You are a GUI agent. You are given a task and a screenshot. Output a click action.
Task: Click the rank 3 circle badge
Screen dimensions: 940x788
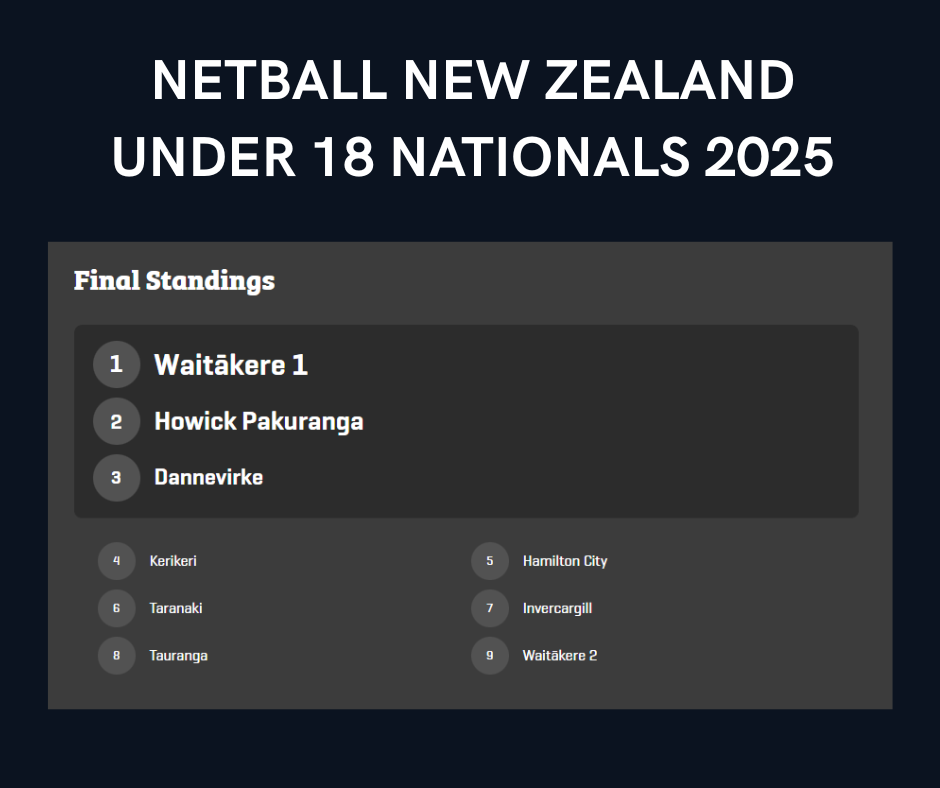tap(116, 478)
